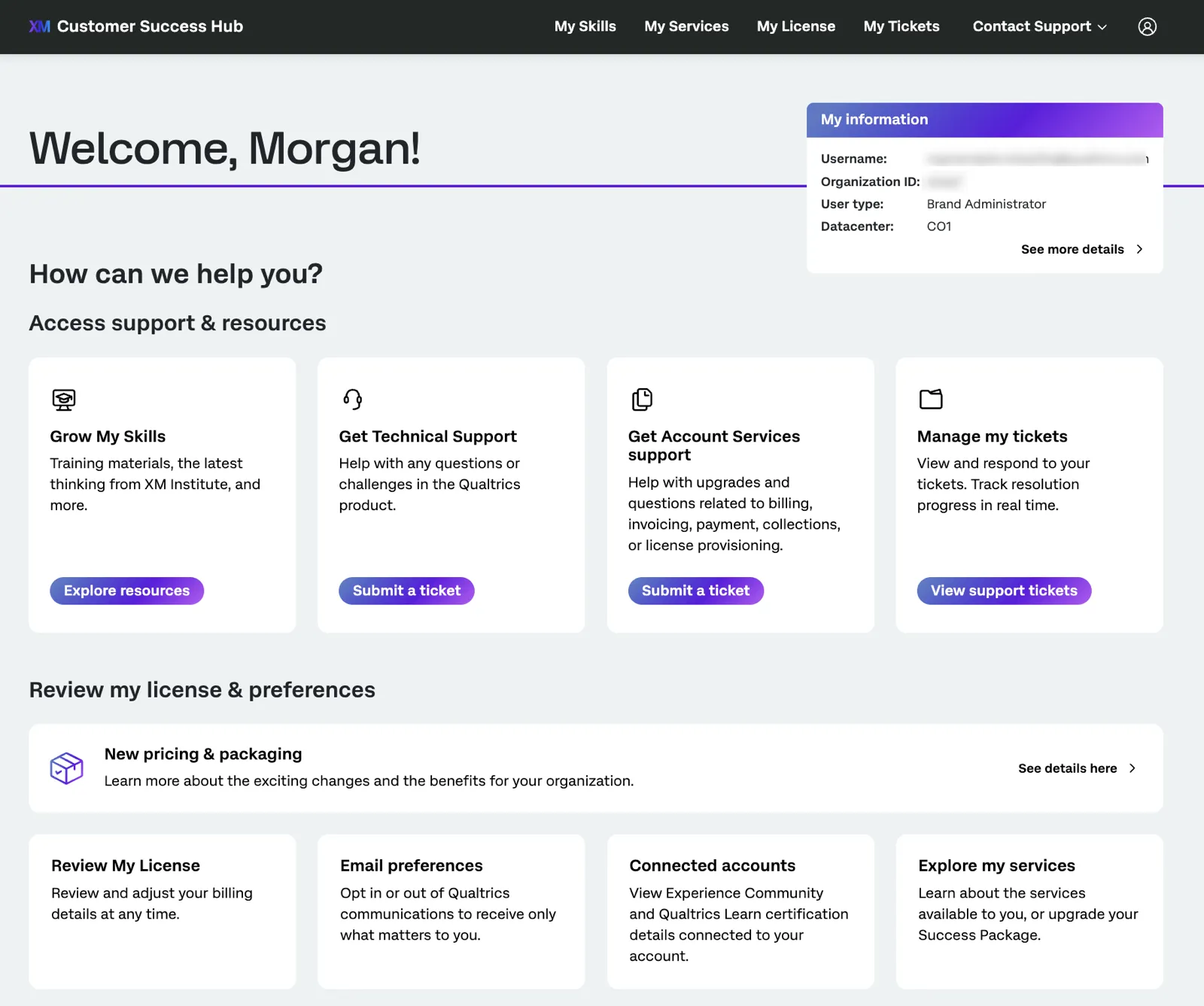Click the Welcome, Morgan! heading
Screen dimensions: 1204x1006
point(224,148)
